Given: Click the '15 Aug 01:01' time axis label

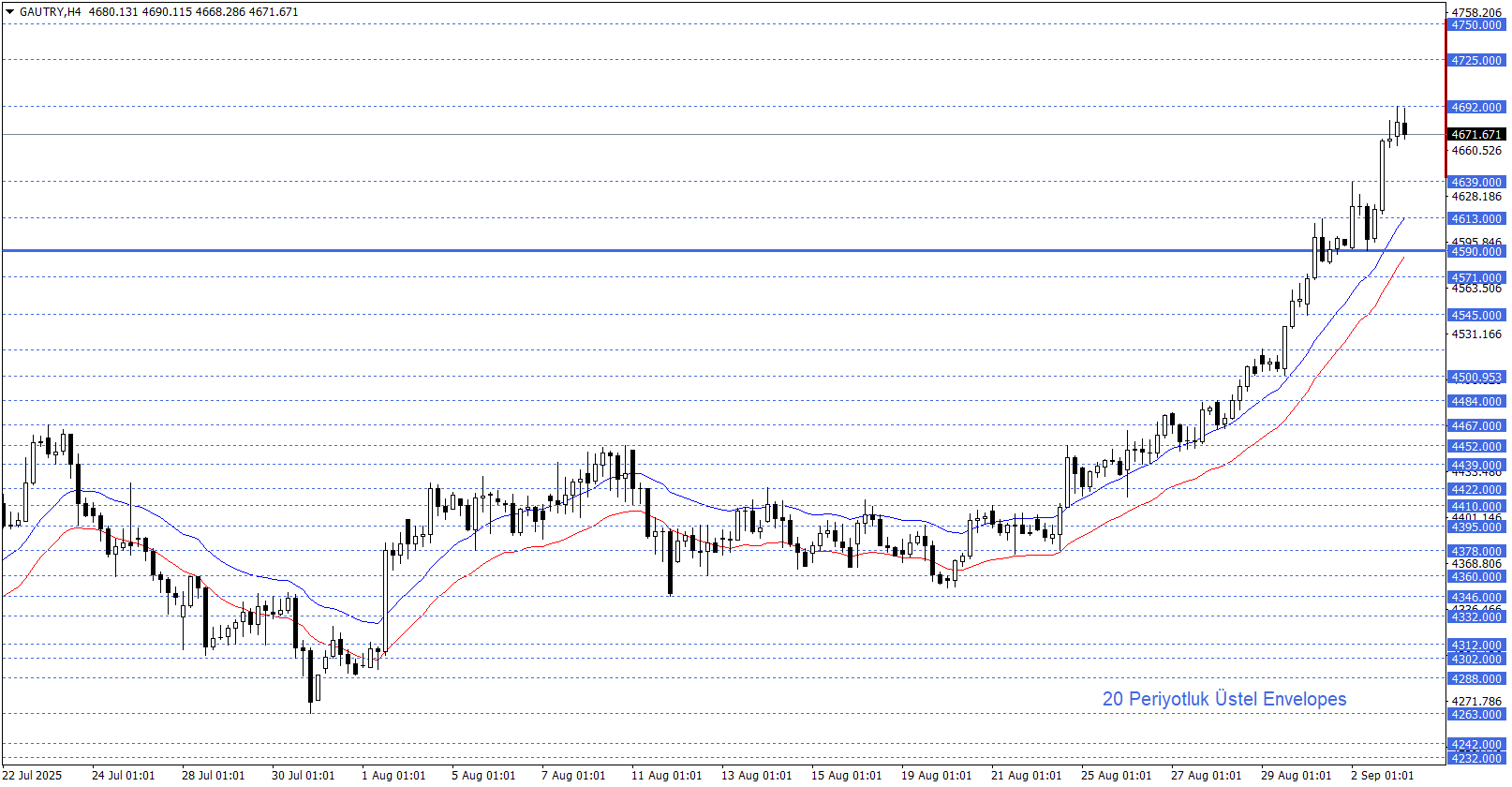Looking at the screenshot, I should pos(846,776).
